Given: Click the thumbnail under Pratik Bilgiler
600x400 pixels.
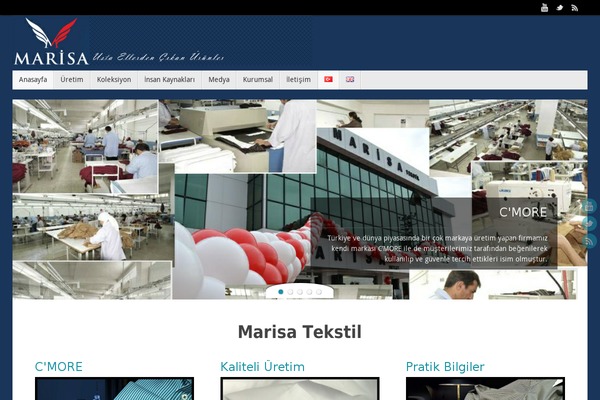Looking at the screenshot, I should [x=485, y=389].
